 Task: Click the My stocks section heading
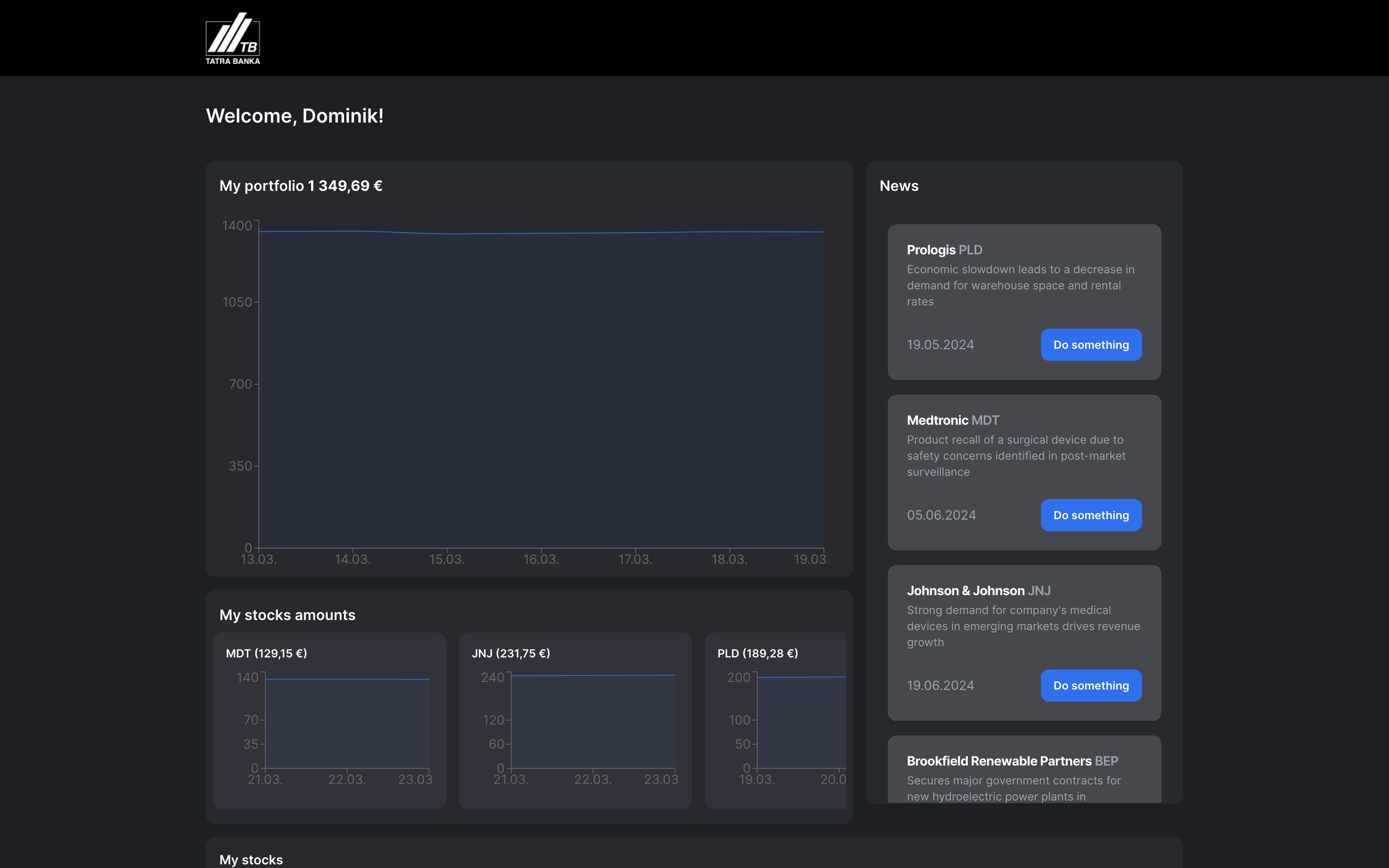coord(251,860)
